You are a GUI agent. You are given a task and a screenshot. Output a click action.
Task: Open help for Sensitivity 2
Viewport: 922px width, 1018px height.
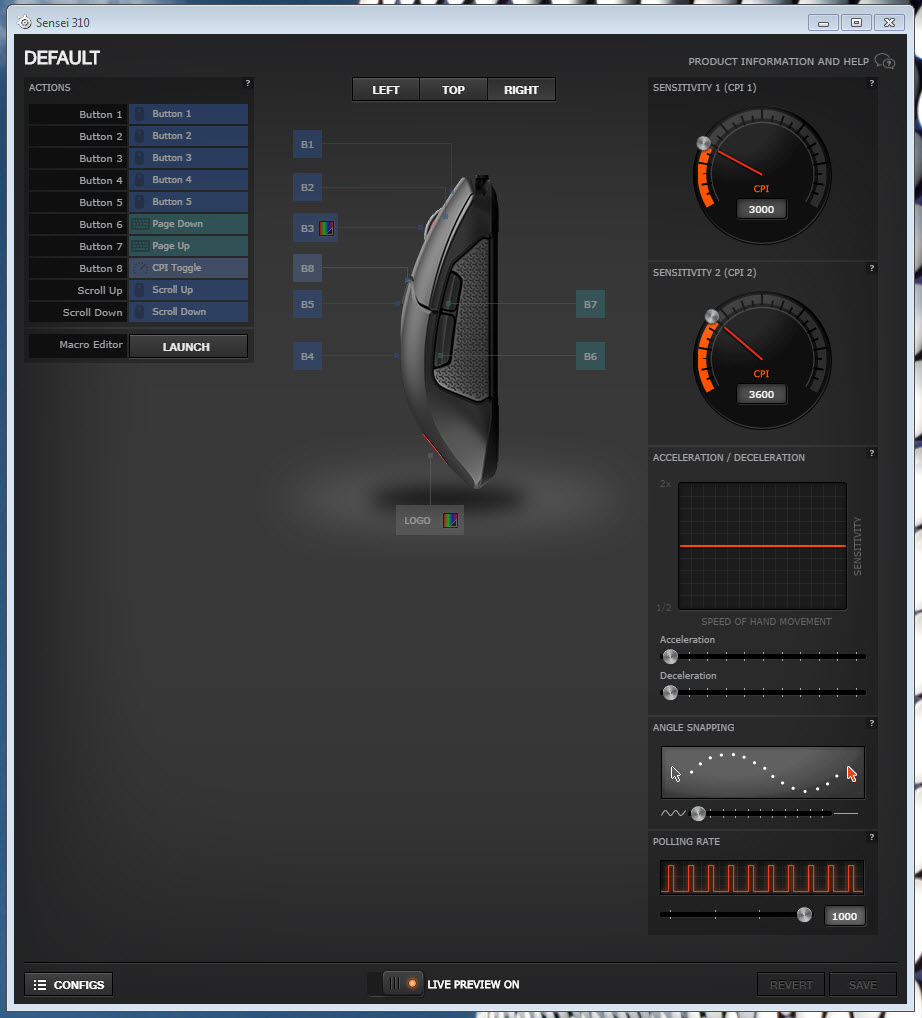point(871,268)
